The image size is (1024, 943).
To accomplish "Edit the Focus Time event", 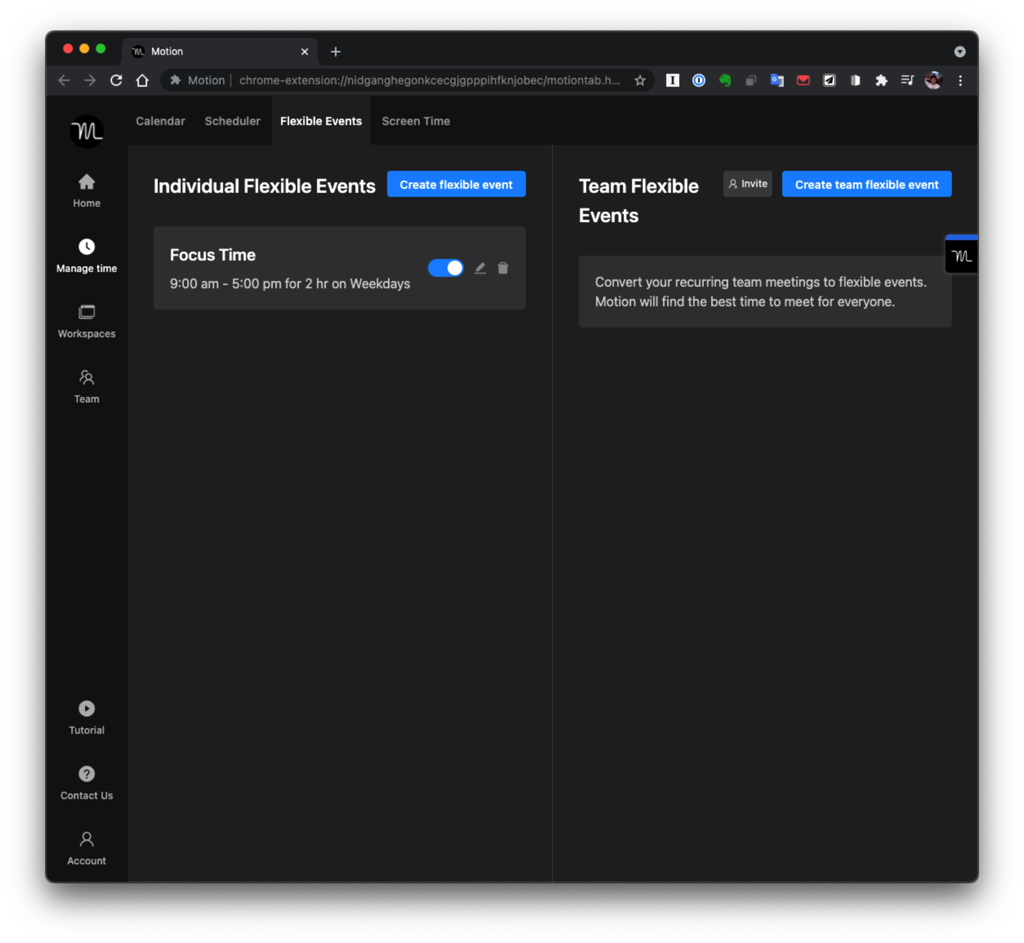I will pos(480,268).
